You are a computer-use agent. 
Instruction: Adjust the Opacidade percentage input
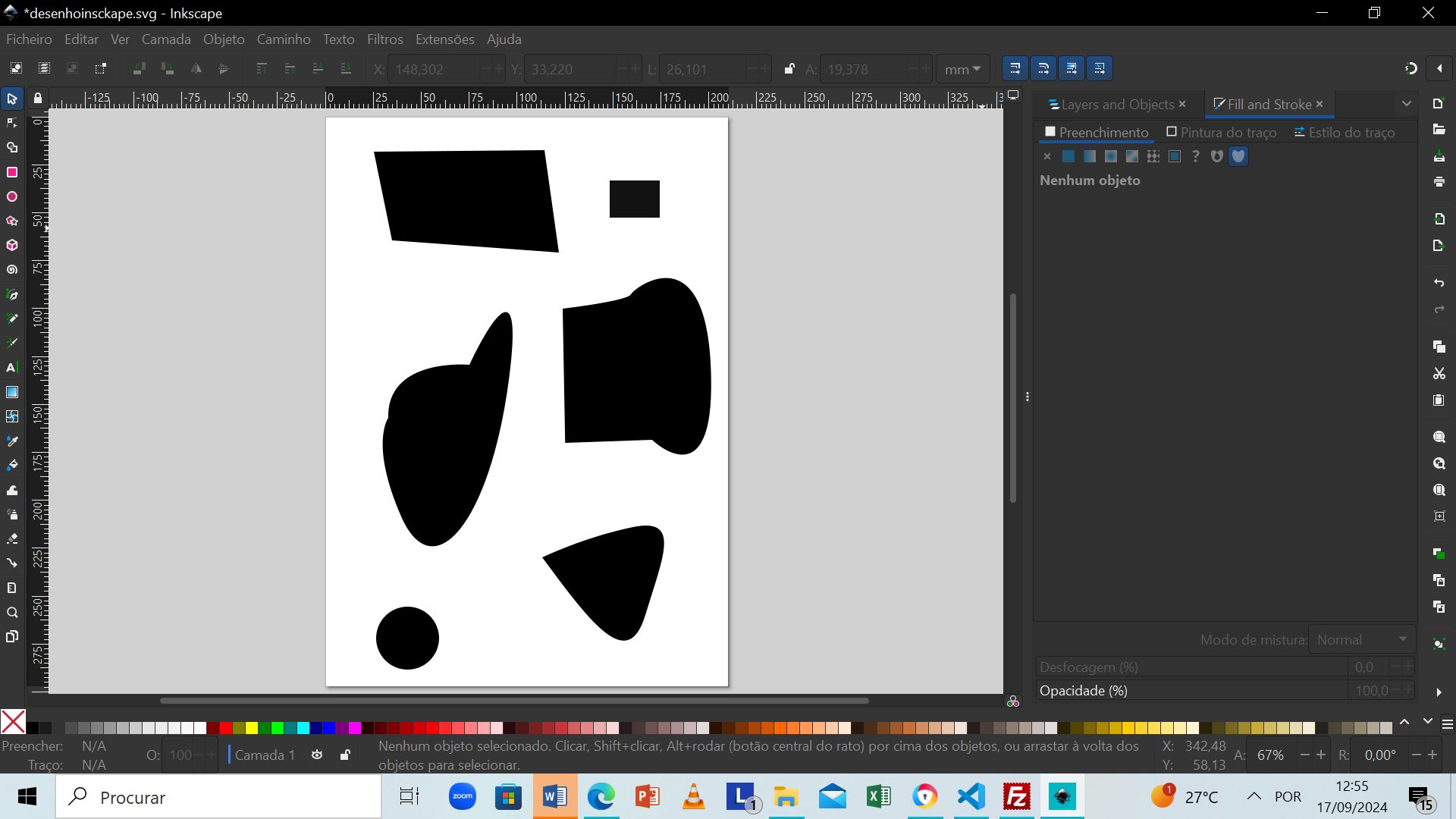[1370, 690]
